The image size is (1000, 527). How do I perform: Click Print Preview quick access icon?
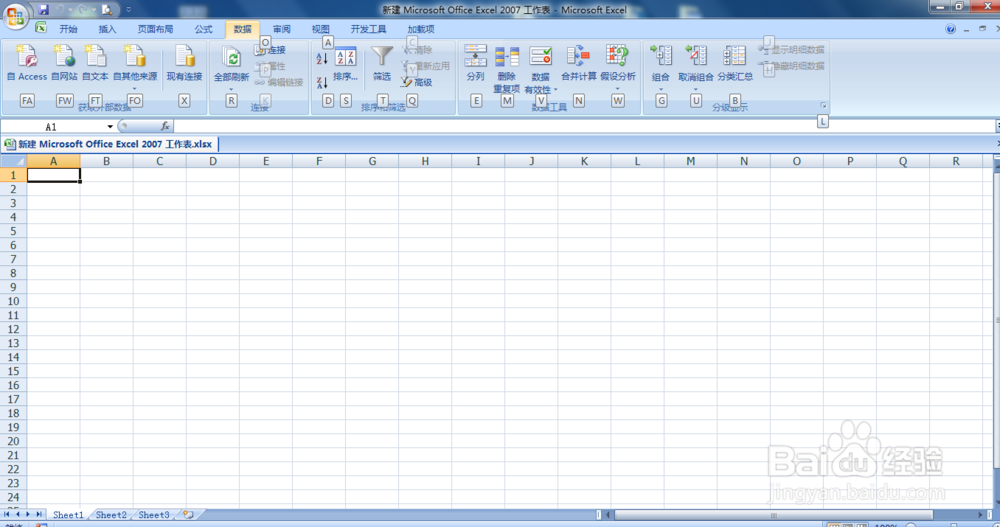point(107,10)
